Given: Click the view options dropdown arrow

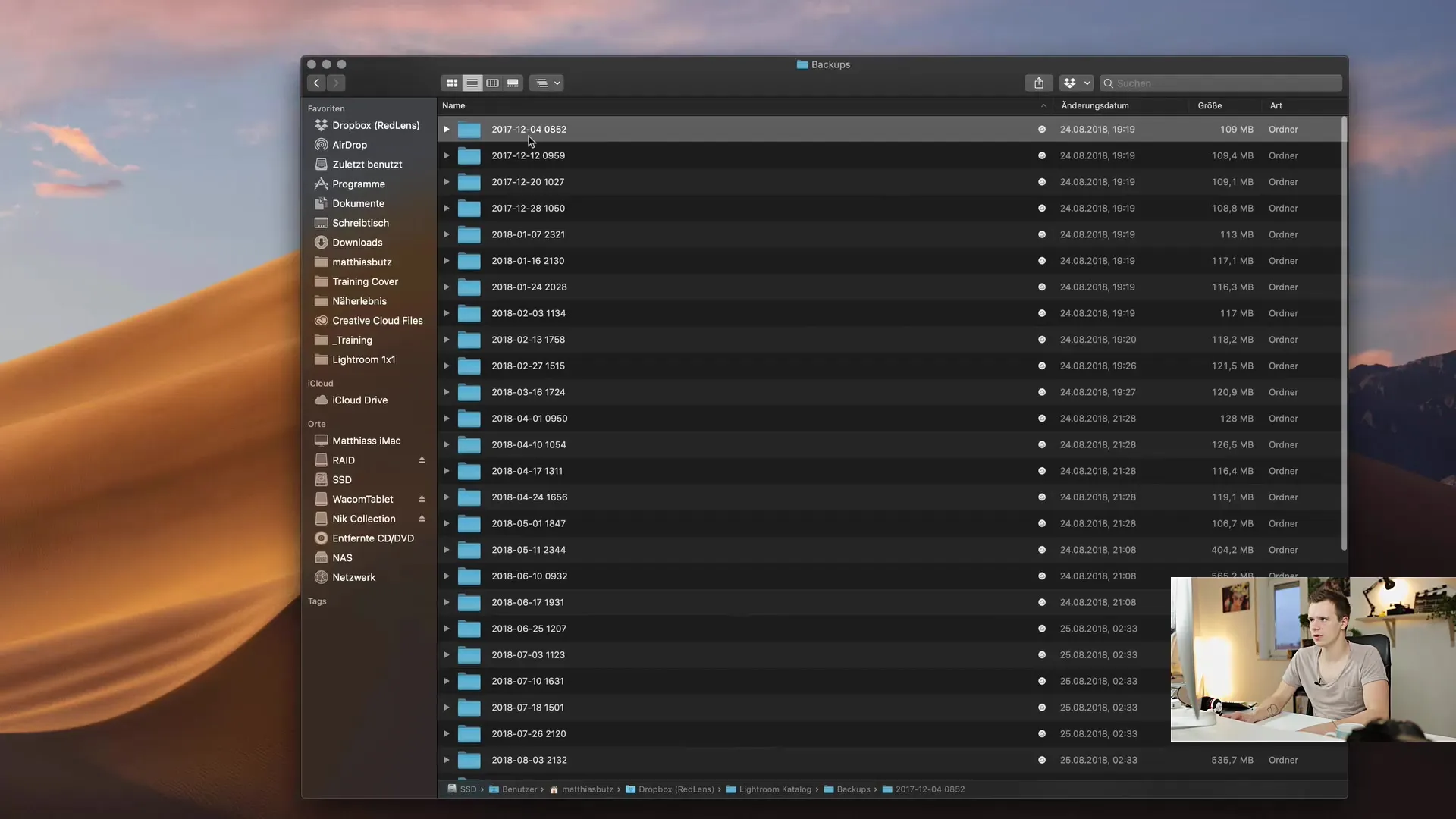Looking at the screenshot, I should coord(558,83).
